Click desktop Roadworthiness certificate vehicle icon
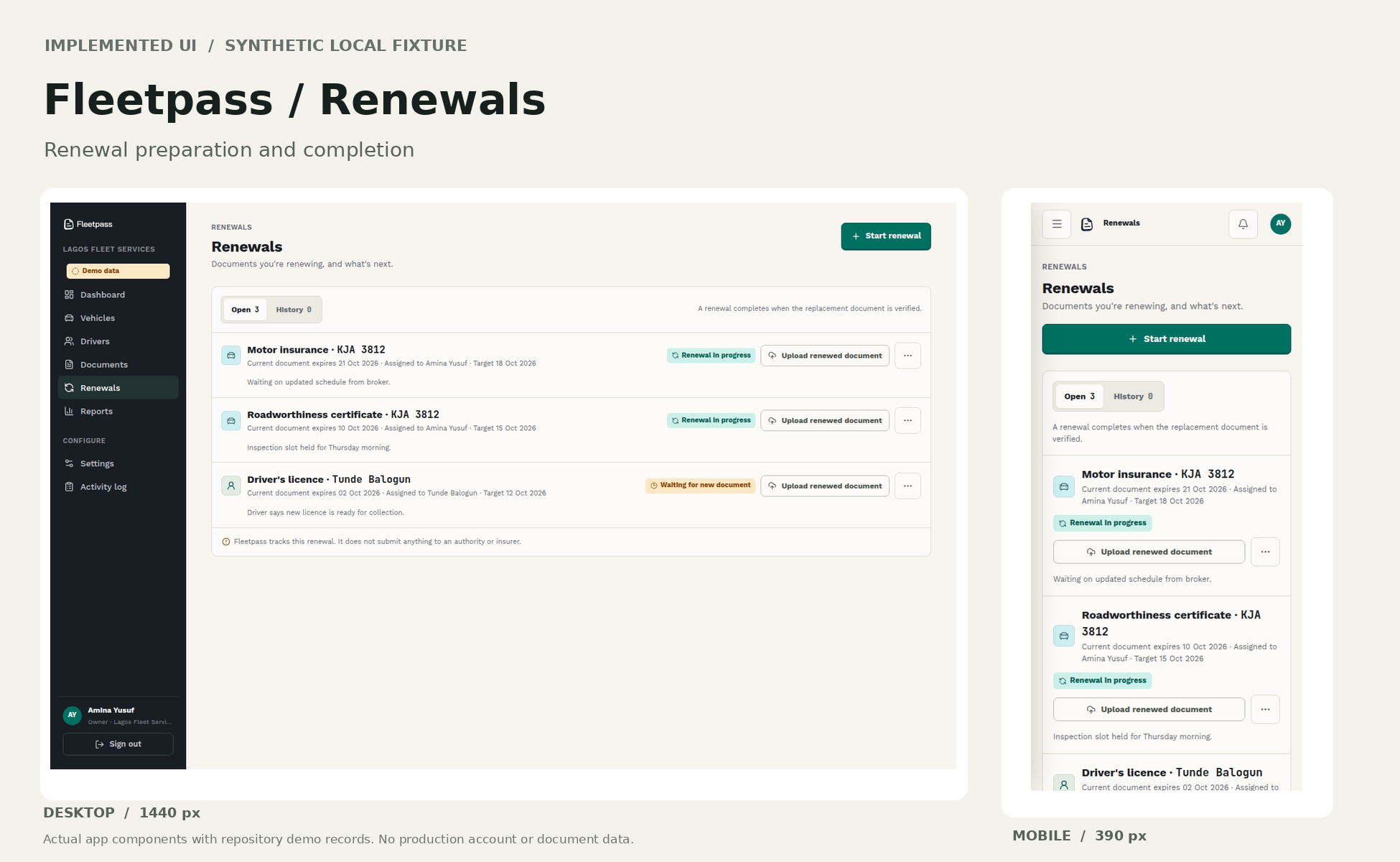The height and width of the screenshot is (862, 1400). pos(231,421)
